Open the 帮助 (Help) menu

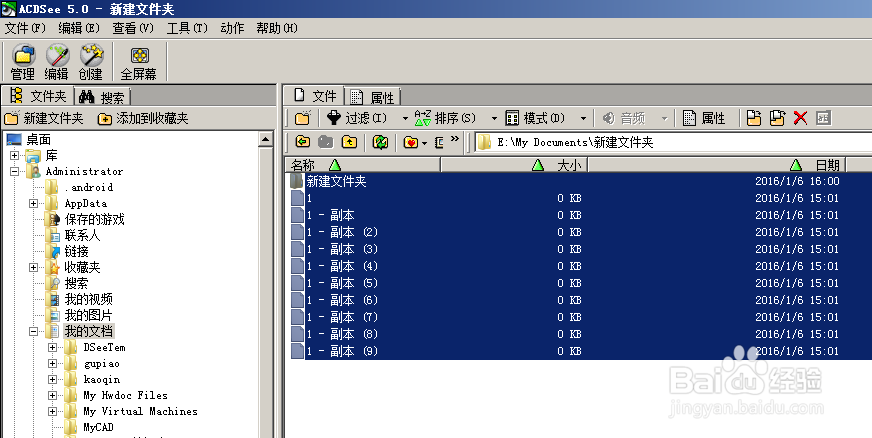tap(277, 28)
